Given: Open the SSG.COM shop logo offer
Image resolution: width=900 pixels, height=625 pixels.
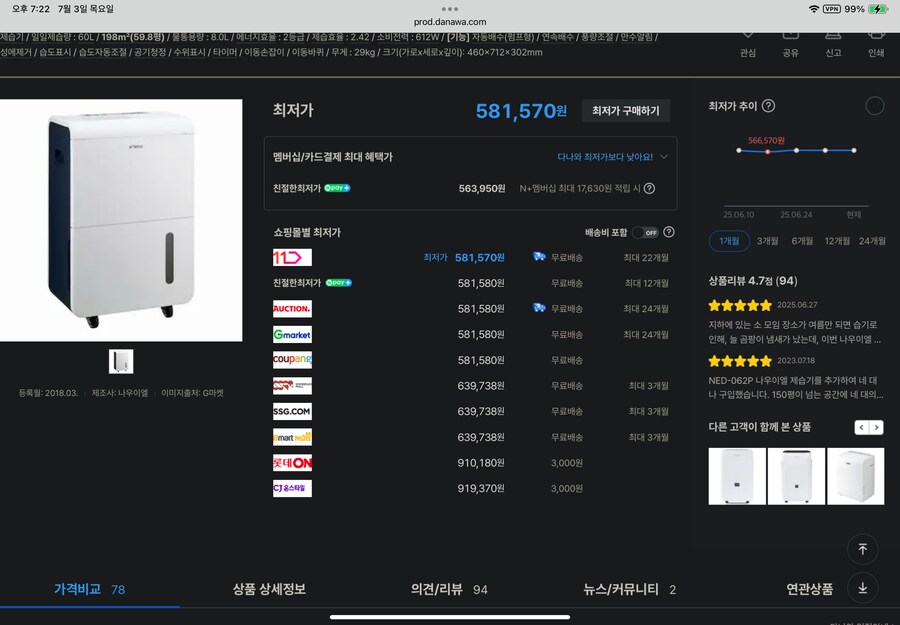Looking at the screenshot, I should coord(292,412).
